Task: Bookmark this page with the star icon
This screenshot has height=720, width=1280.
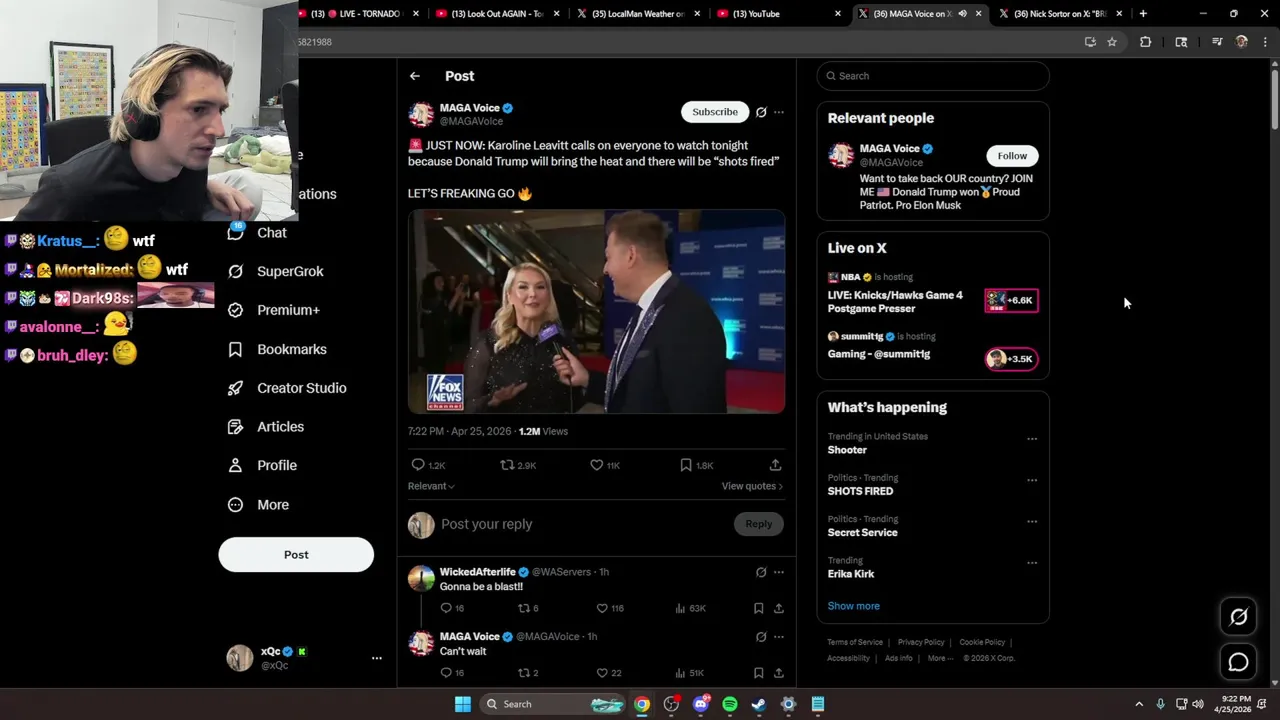Action: click(x=1112, y=42)
